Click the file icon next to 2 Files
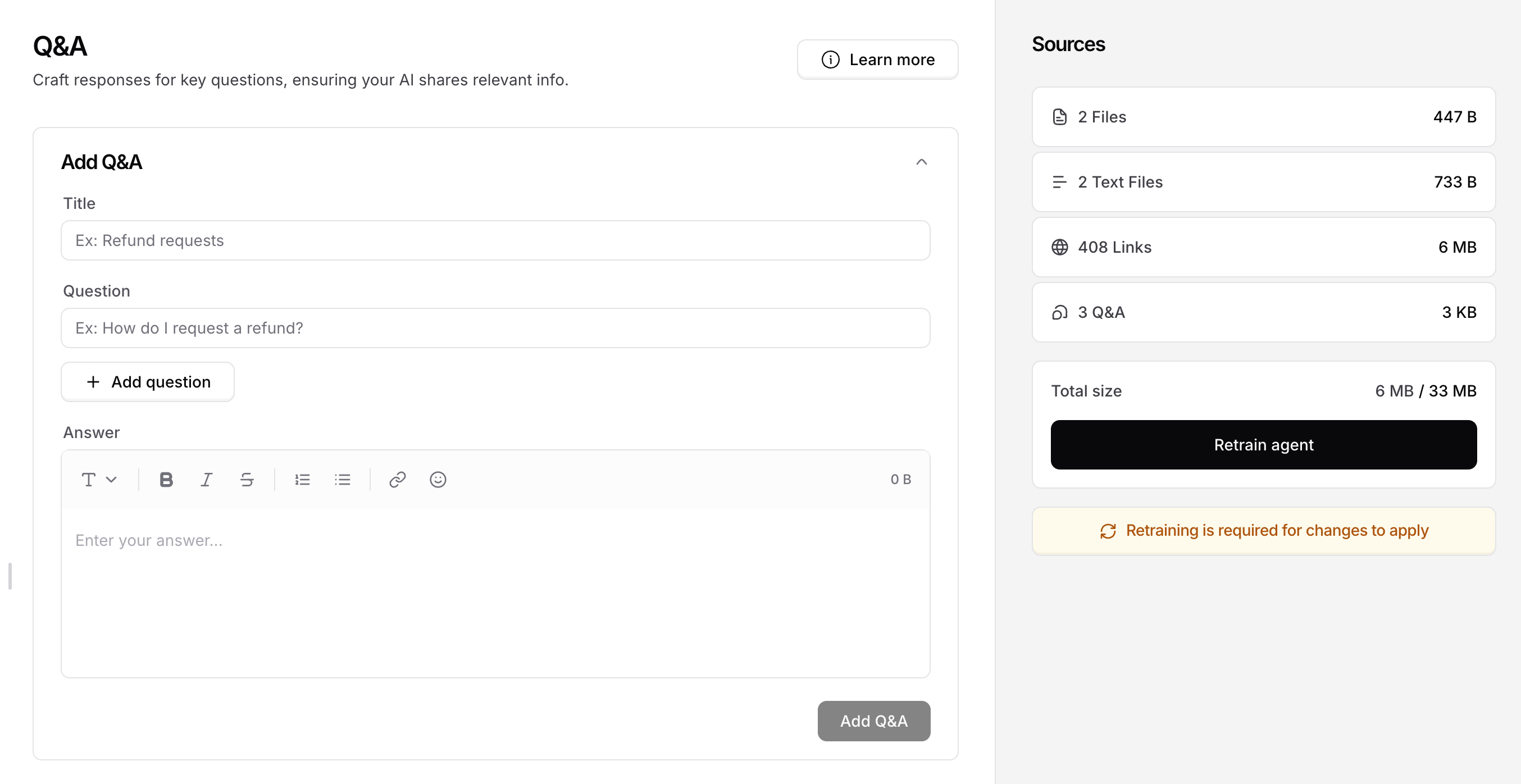1521x784 pixels. pyautogui.click(x=1060, y=116)
